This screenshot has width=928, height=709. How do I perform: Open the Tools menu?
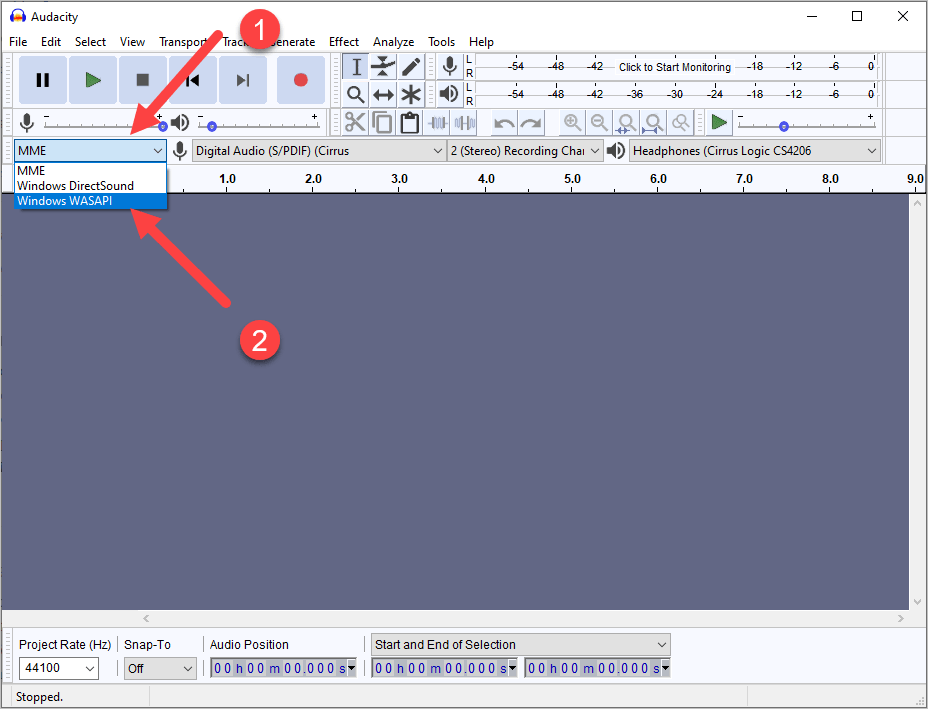[442, 42]
